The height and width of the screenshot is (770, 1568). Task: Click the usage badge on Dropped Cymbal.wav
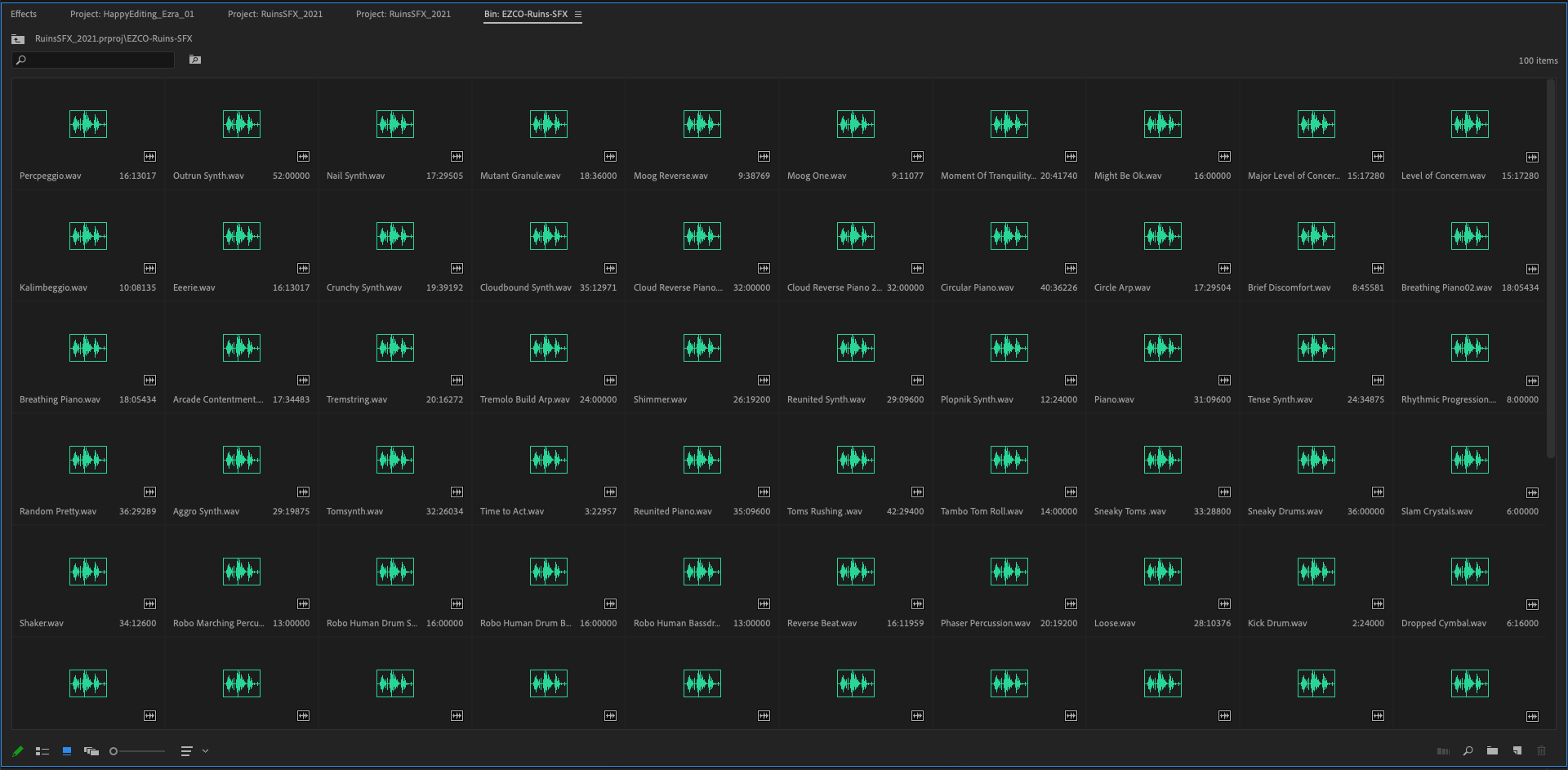point(1532,604)
